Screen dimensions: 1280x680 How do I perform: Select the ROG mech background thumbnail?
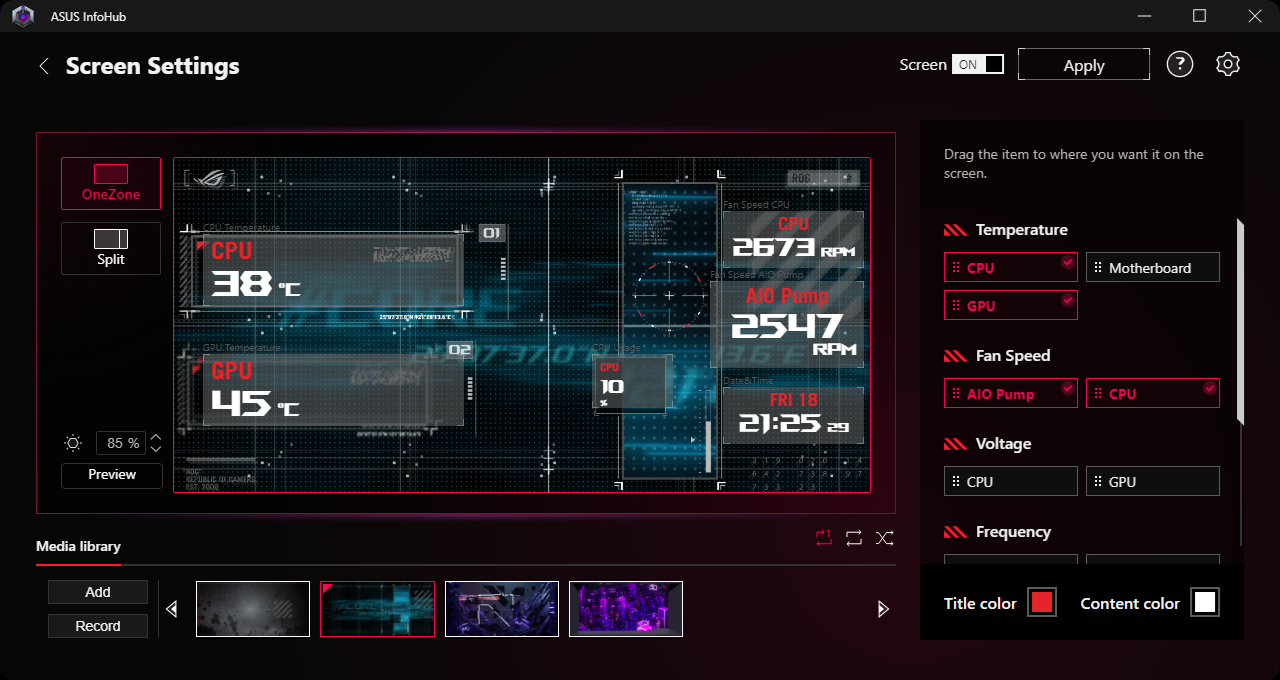pyautogui.click(x=502, y=609)
